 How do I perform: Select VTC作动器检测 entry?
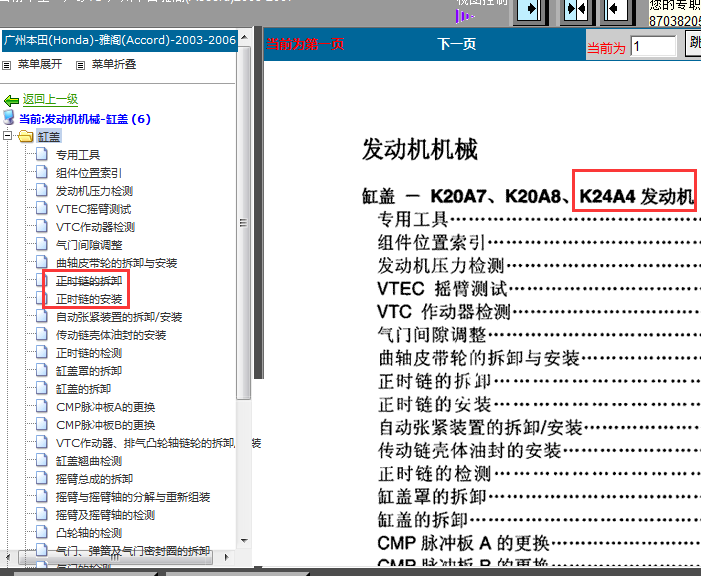[95, 227]
